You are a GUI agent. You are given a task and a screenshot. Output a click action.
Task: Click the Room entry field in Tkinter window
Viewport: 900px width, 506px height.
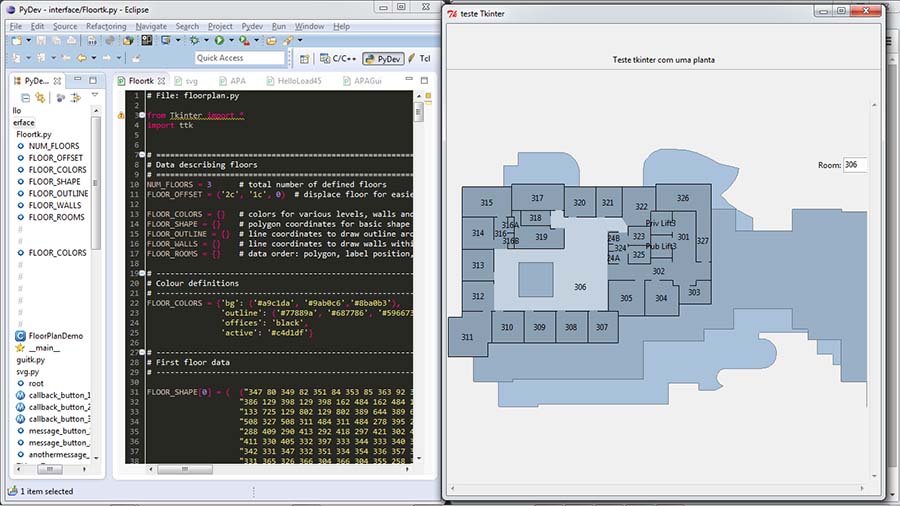[855, 165]
